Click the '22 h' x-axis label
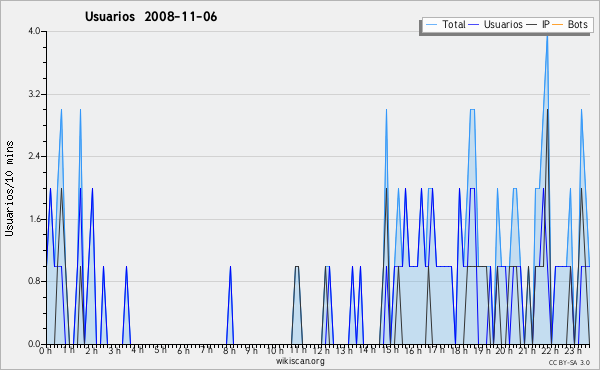The width and height of the screenshot is (600, 370). coord(550,351)
